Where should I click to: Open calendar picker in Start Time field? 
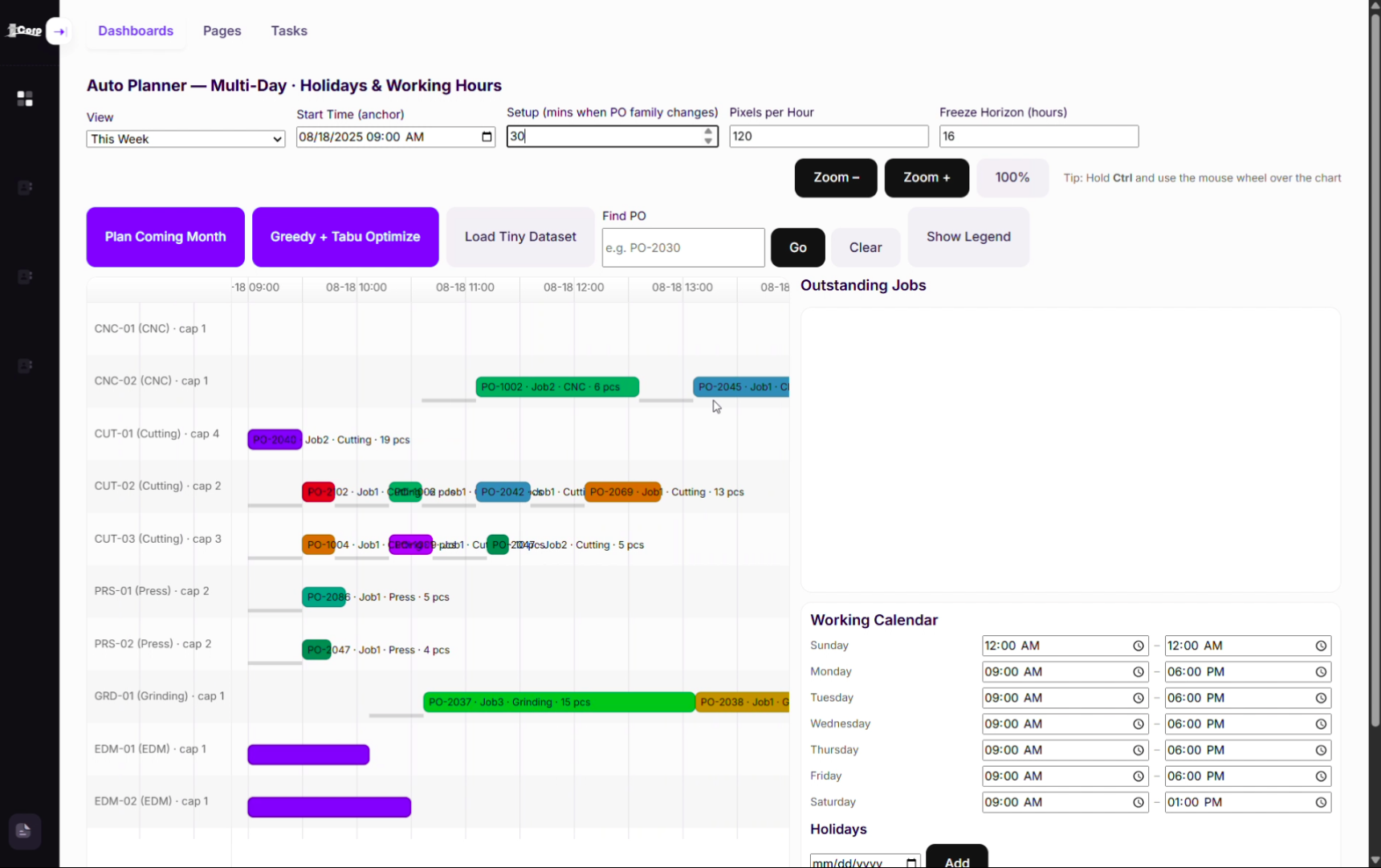[487, 137]
